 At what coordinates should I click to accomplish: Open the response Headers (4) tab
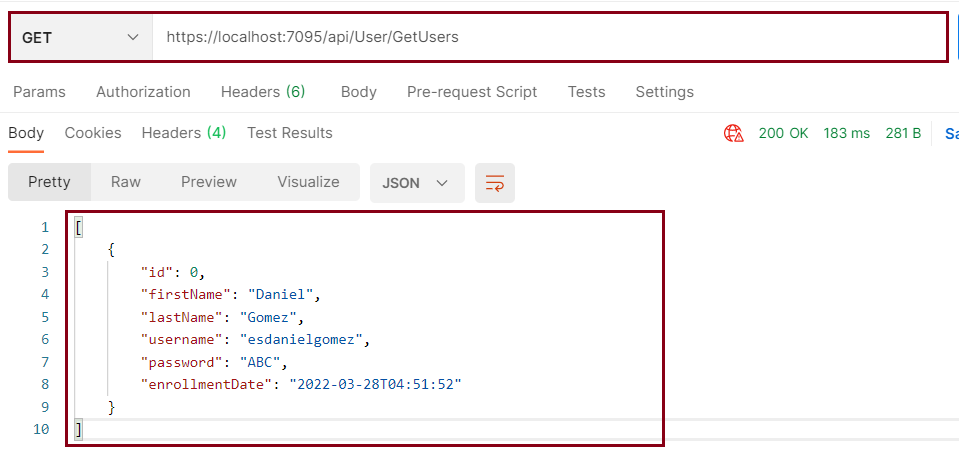pyautogui.click(x=184, y=133)
